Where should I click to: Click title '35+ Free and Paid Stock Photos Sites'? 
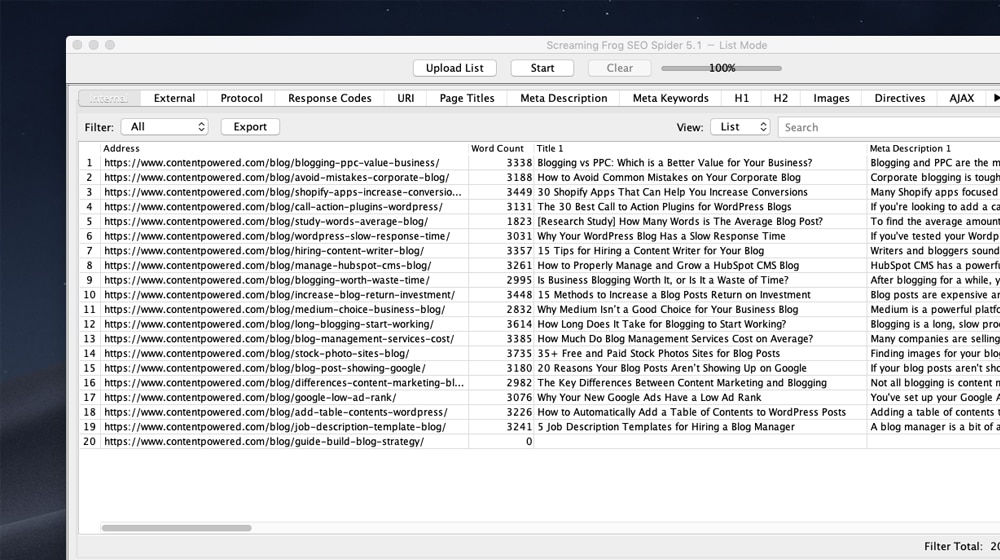(x=658, y=353)
